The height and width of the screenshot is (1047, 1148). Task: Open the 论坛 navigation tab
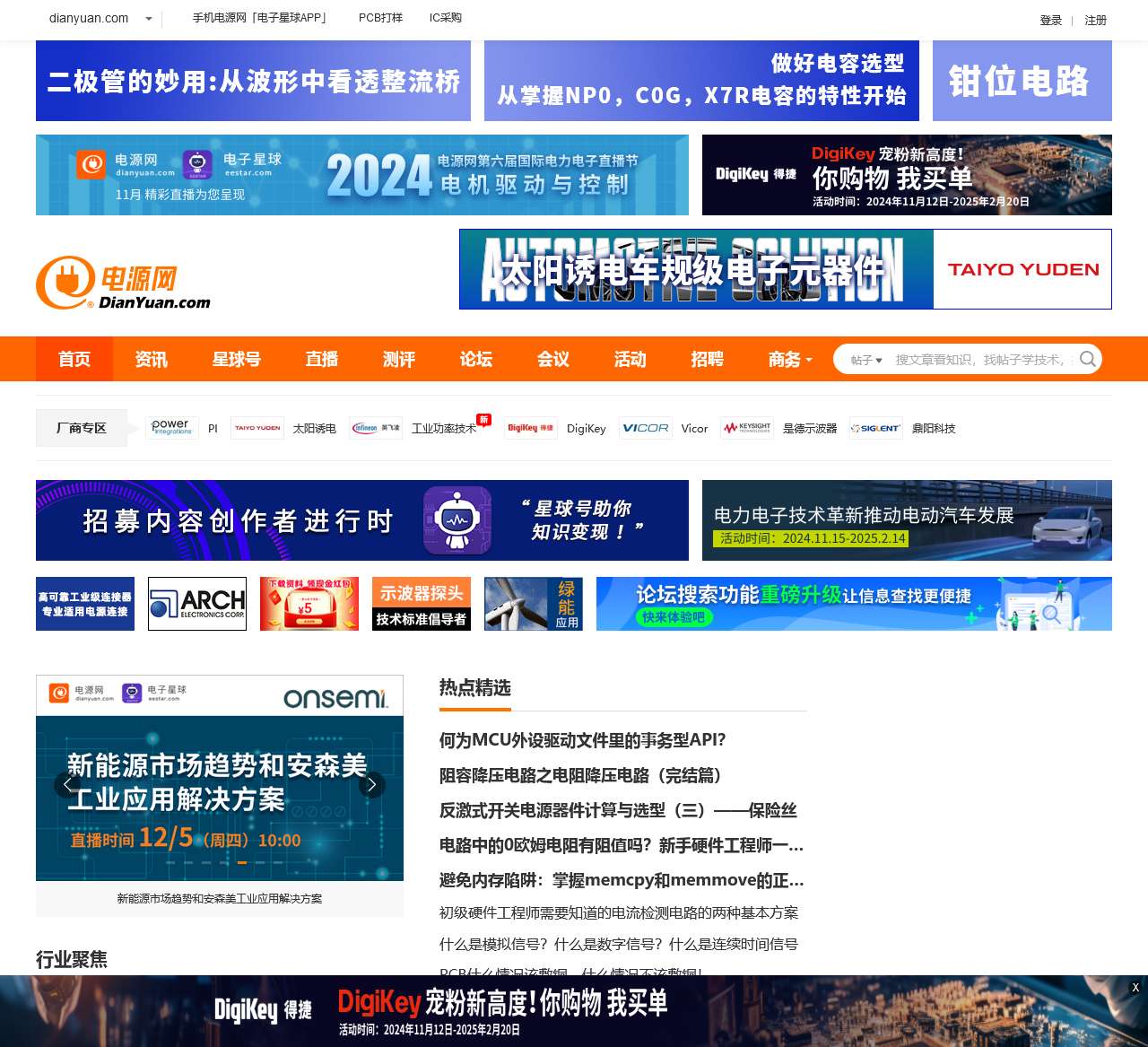pyautogui.click(x=476, y=359)
